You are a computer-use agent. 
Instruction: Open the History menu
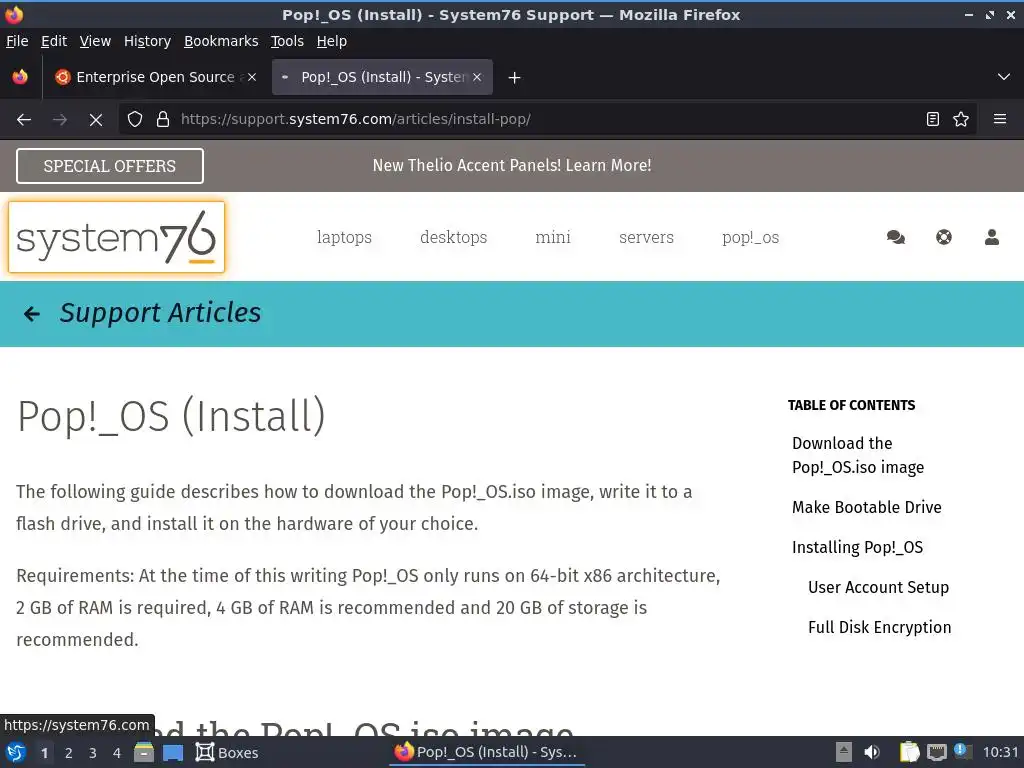coord(147,41)
